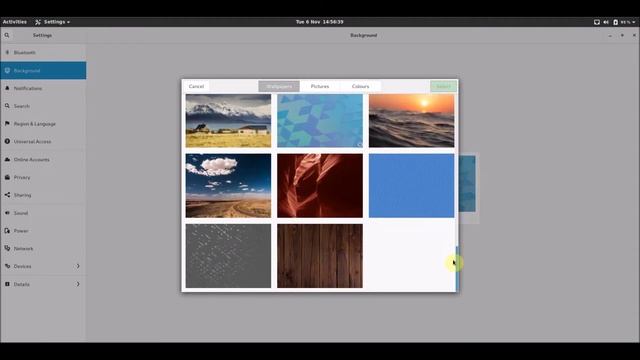Click the search icon in the Settings header
The height and width of the screenshot is (360, 640).
point(7,36)
